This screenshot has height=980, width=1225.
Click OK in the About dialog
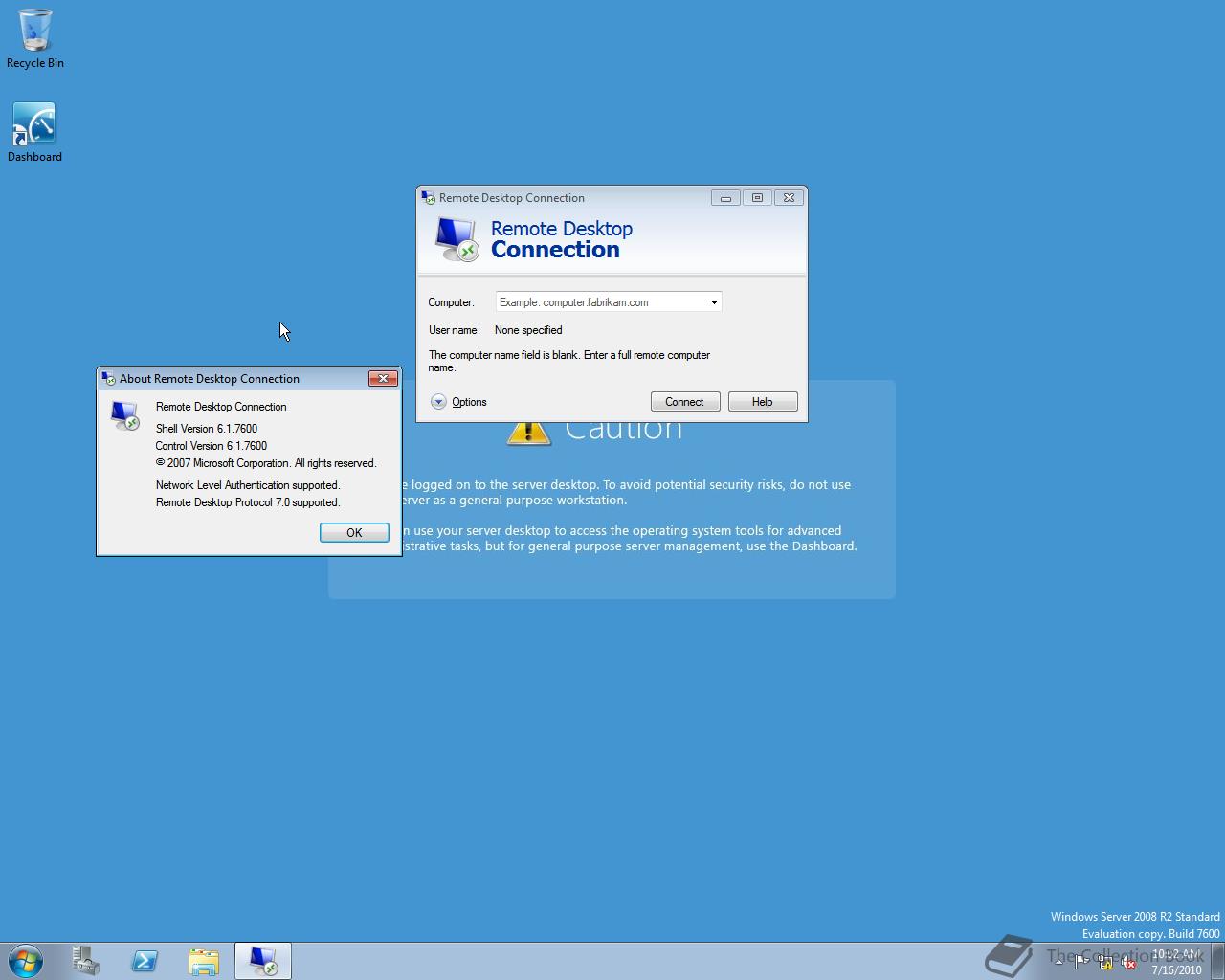click(354, 533)
